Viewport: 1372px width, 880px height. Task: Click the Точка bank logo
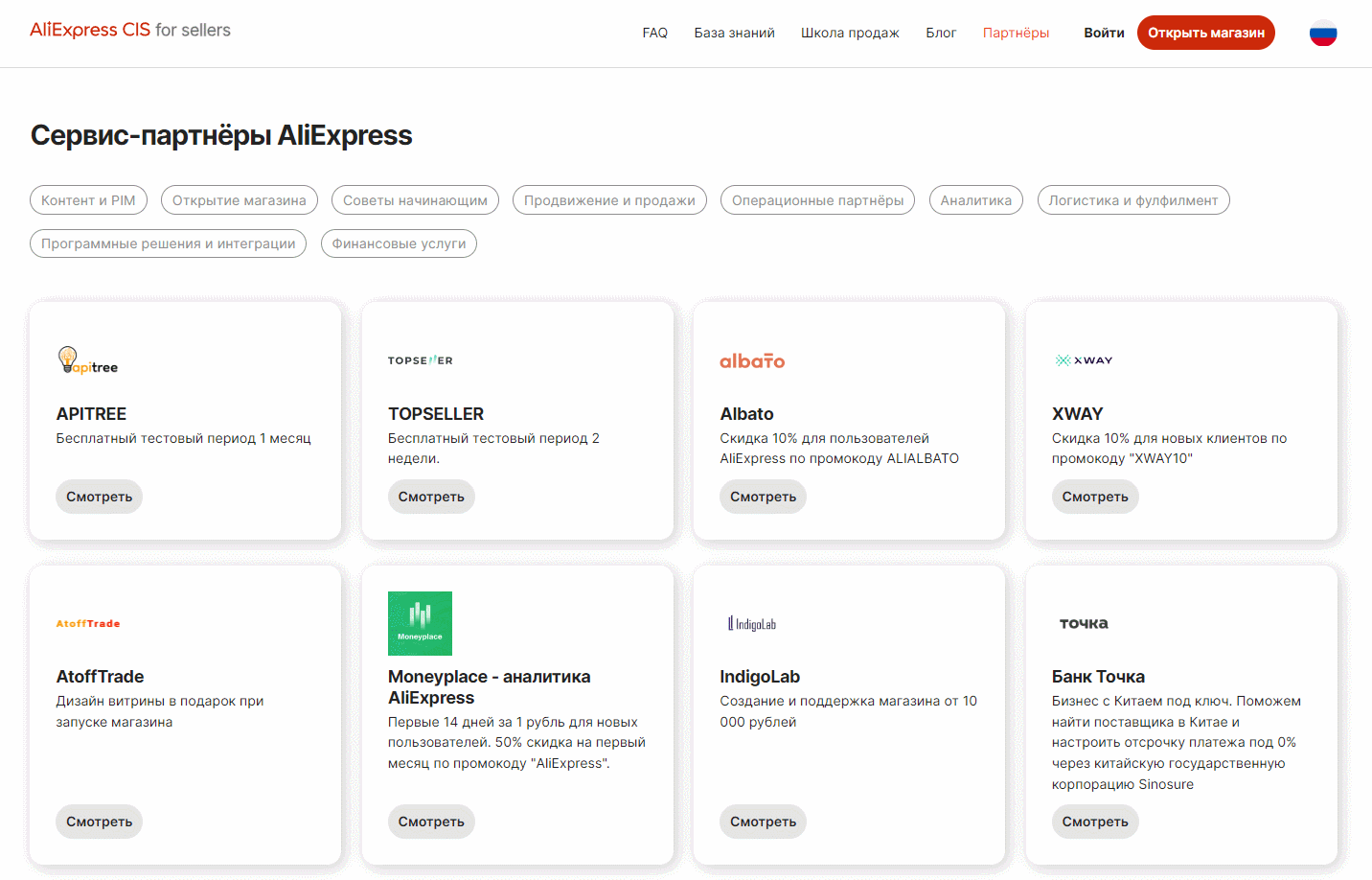point(1084,623)
